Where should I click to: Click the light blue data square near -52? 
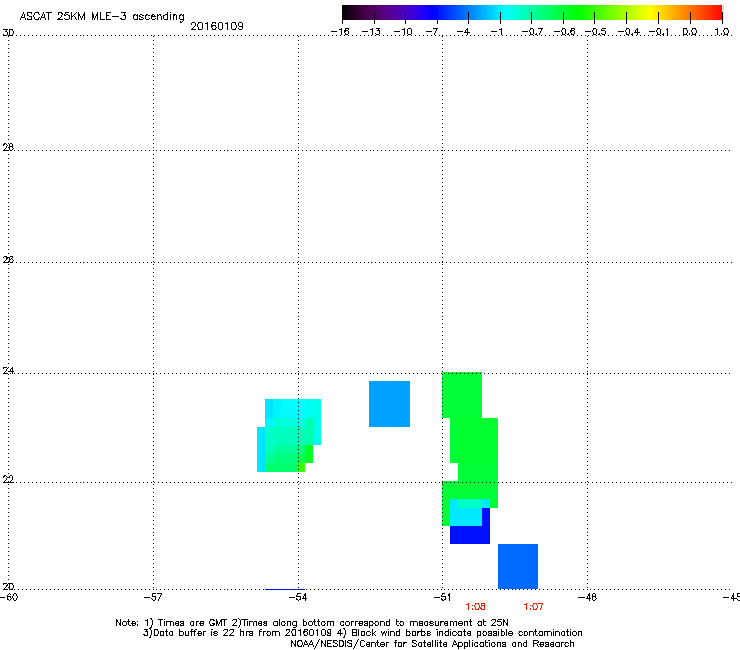(x=389, y=404)
